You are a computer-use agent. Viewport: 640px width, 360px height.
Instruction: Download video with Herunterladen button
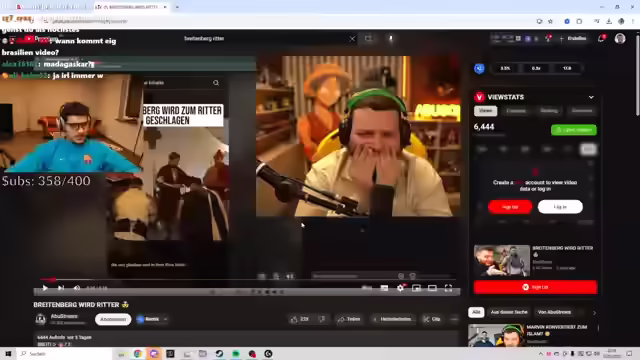click(x=392, y=319)
